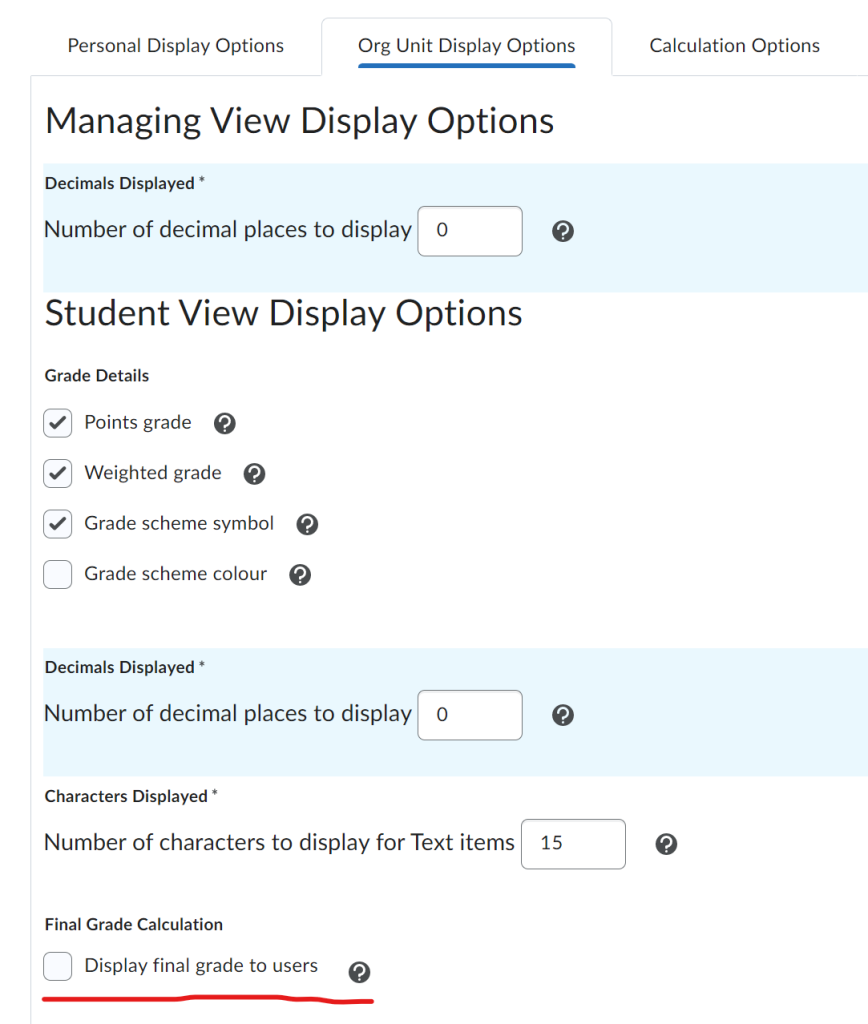Viewport: 868px width, 1024px height.
Task: Uncheck Grade scheme symbol
Action: [x=57, y=523]
